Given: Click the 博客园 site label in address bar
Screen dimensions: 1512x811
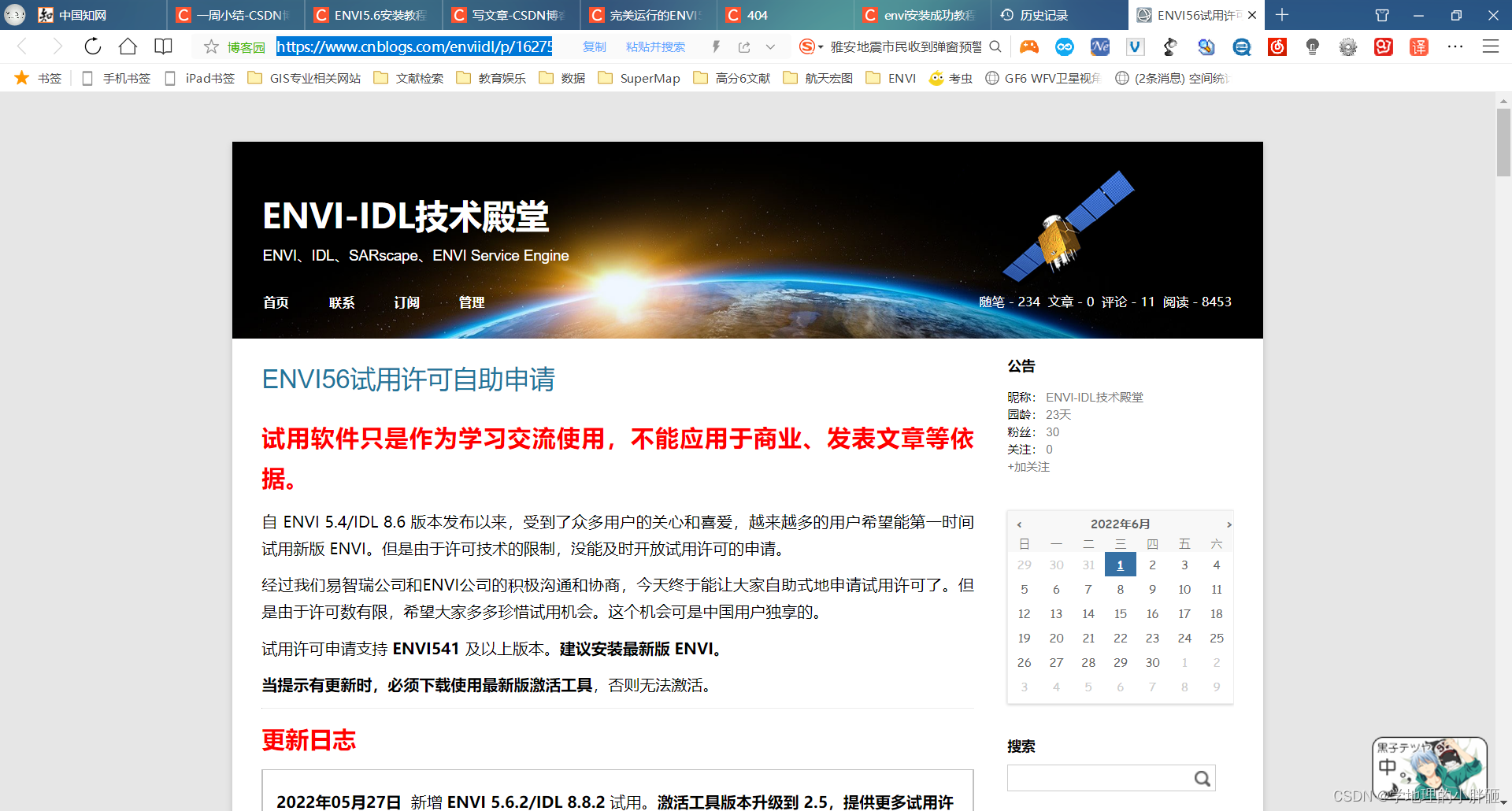Looking at the screenshot, I should point(246,47).
